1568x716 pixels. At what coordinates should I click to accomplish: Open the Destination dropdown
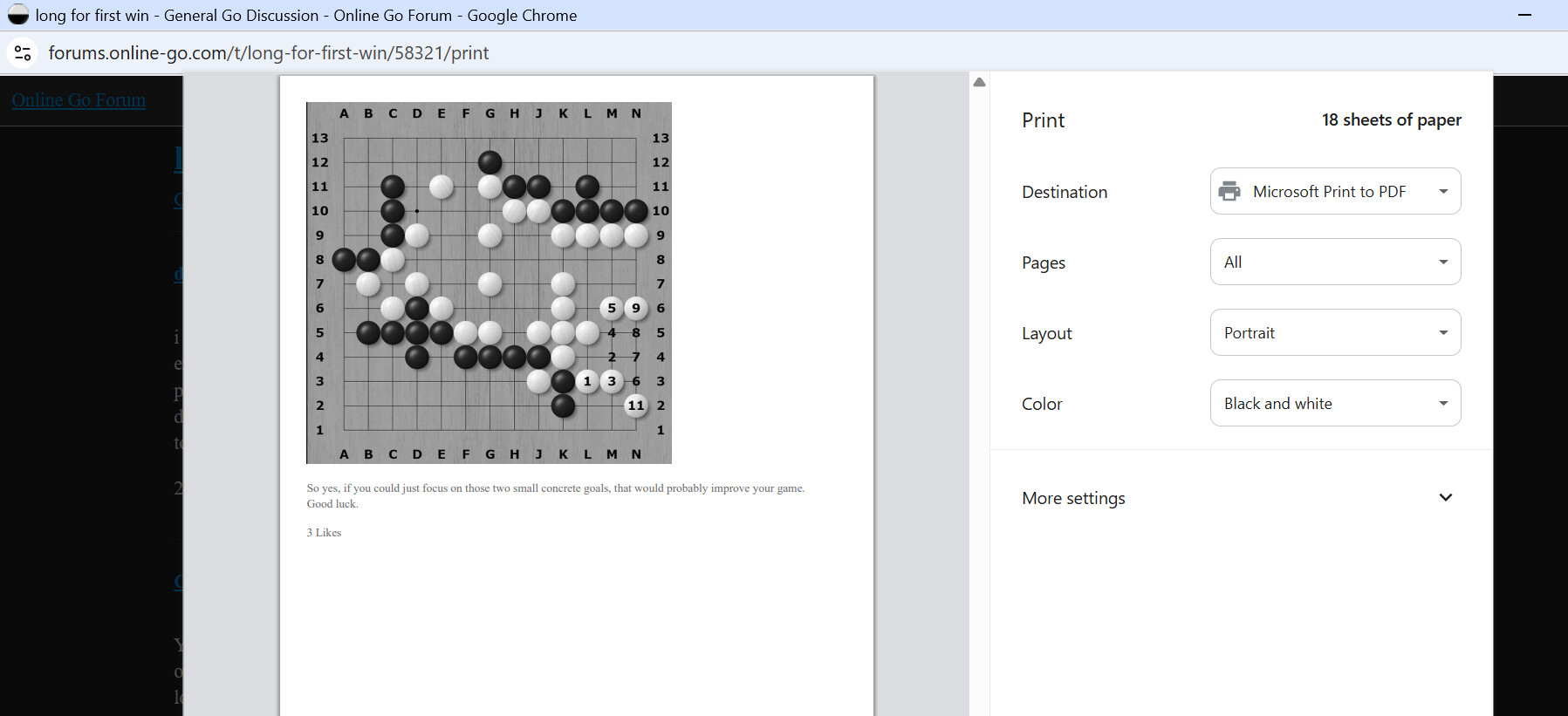coord(1335,192)
